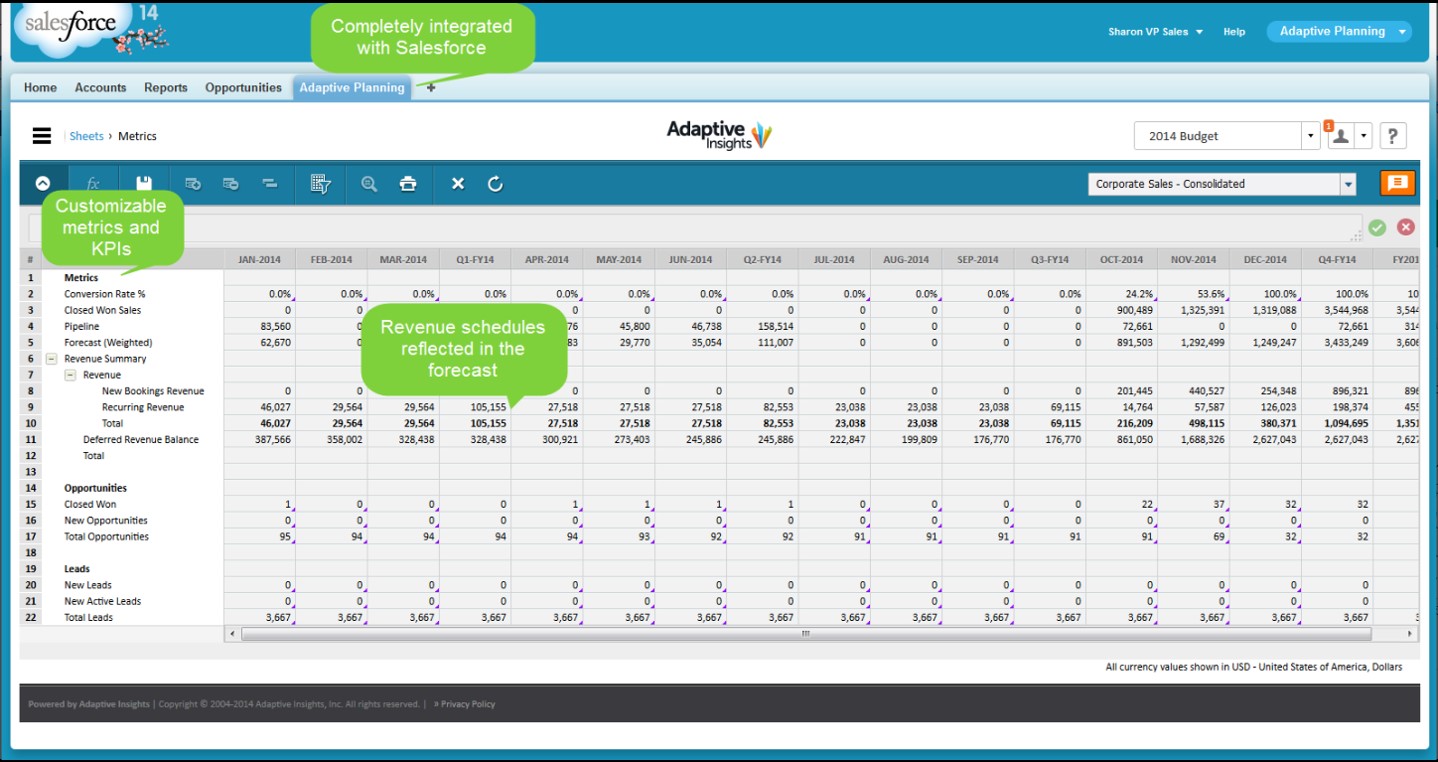Viewport: 1438px width, 762px height.
Task: Switch to the Accounts tab
Action: 100,88
